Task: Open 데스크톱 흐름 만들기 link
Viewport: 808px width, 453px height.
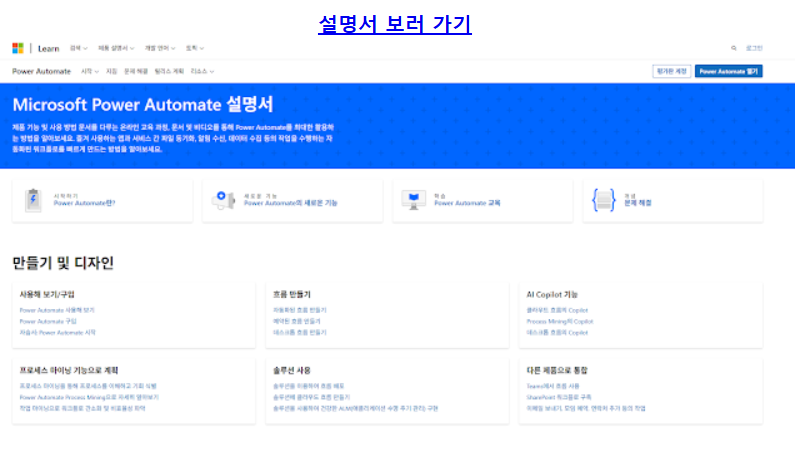Action: pos(299,332)
